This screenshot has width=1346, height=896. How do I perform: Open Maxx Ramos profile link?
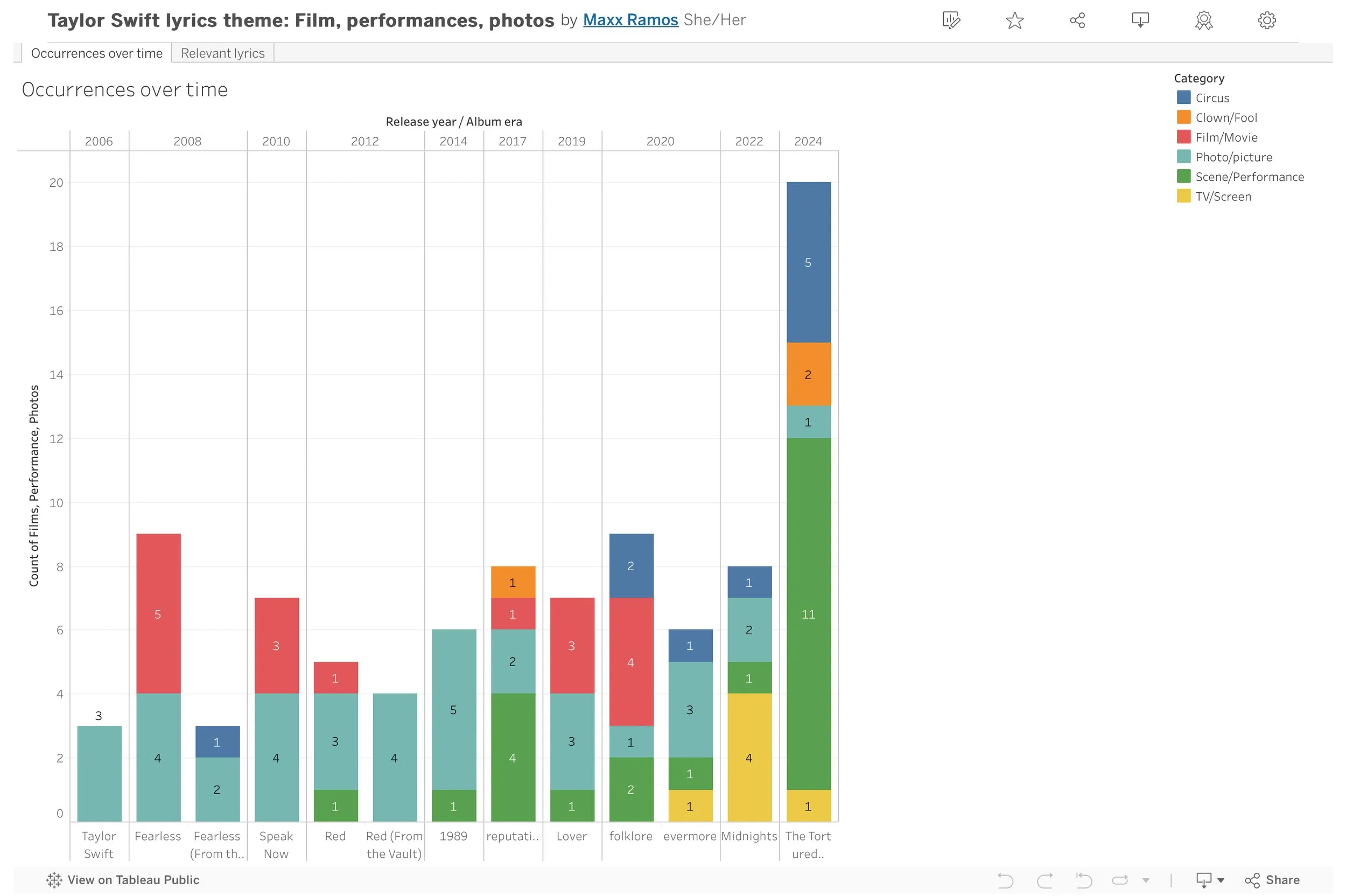630,20
